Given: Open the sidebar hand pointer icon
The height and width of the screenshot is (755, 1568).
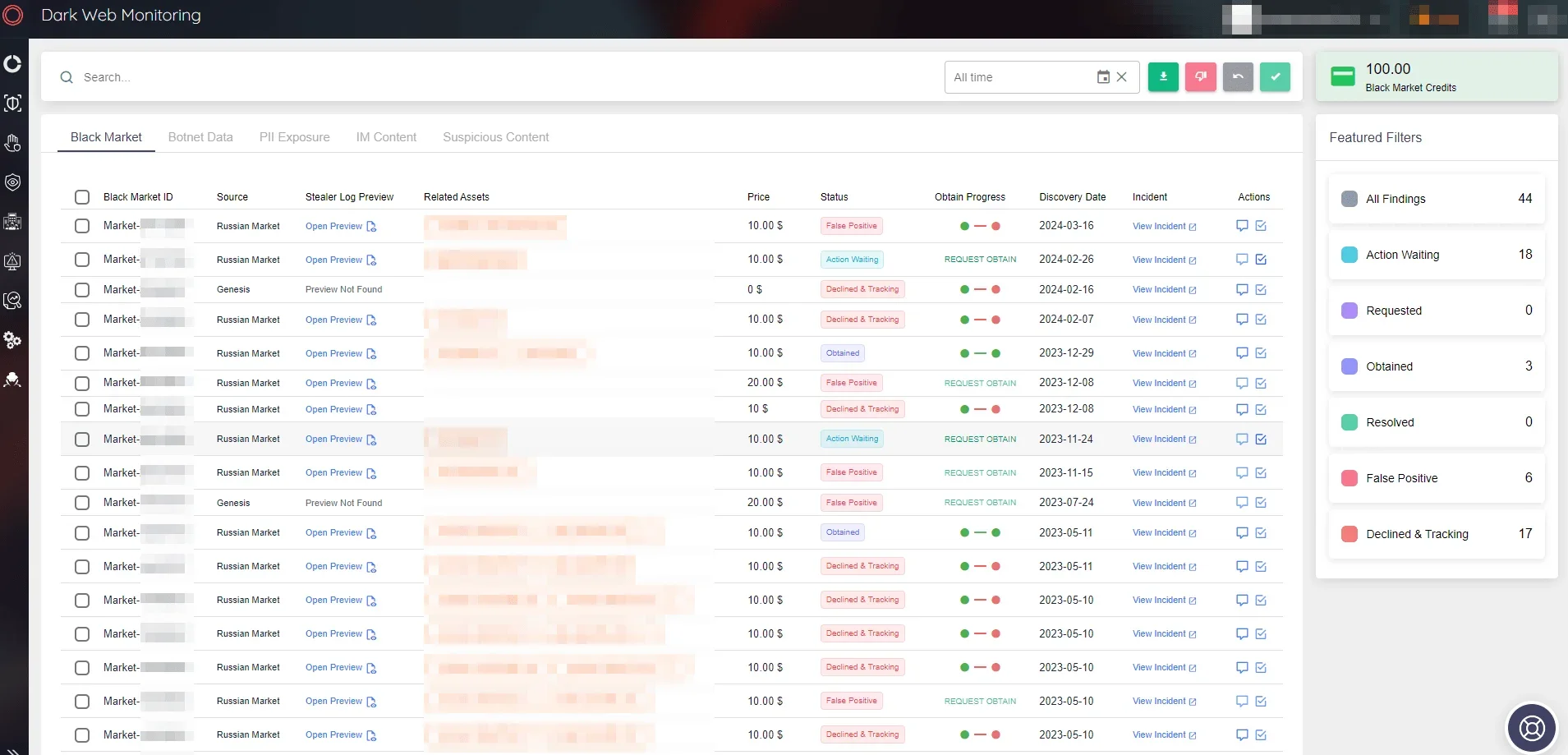Looking at the screenshot, I should click(x=13, y=143).
